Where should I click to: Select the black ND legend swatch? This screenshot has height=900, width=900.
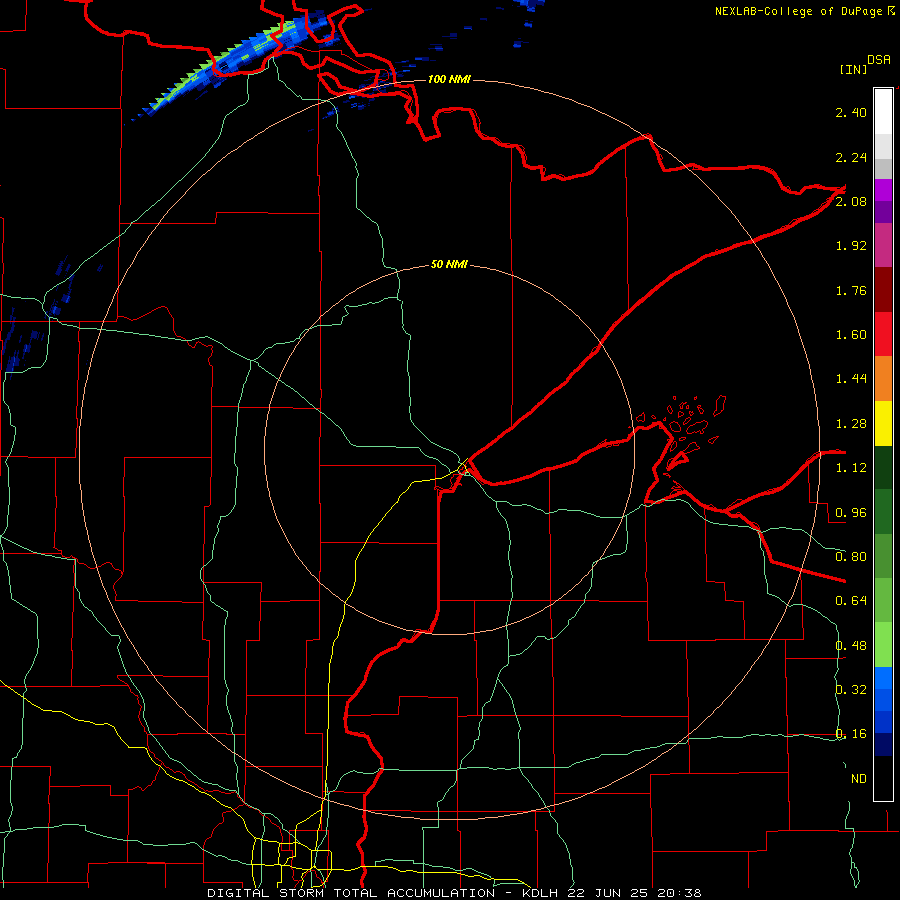click(883, 778)
